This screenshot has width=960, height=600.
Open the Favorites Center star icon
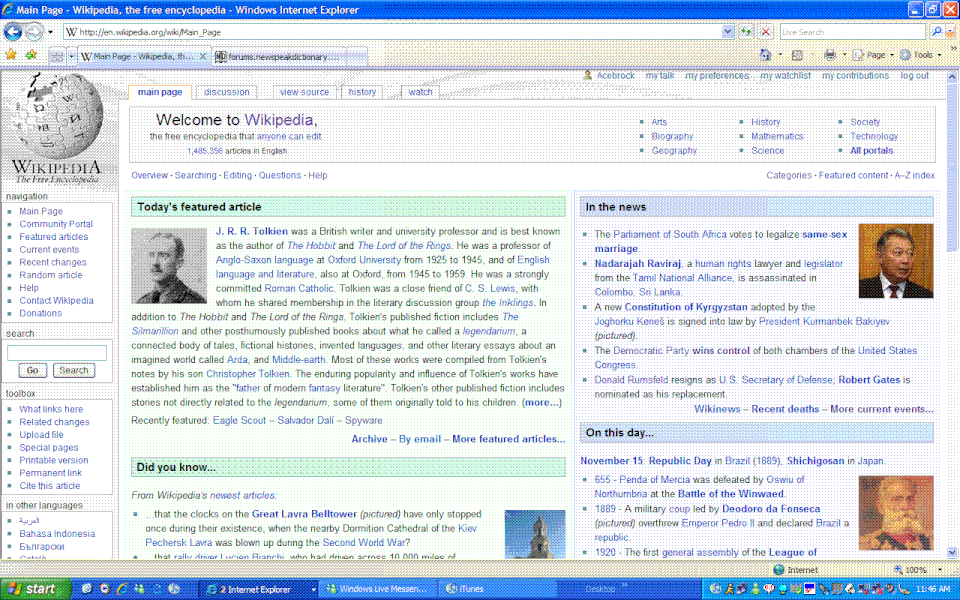pos(11,55)
